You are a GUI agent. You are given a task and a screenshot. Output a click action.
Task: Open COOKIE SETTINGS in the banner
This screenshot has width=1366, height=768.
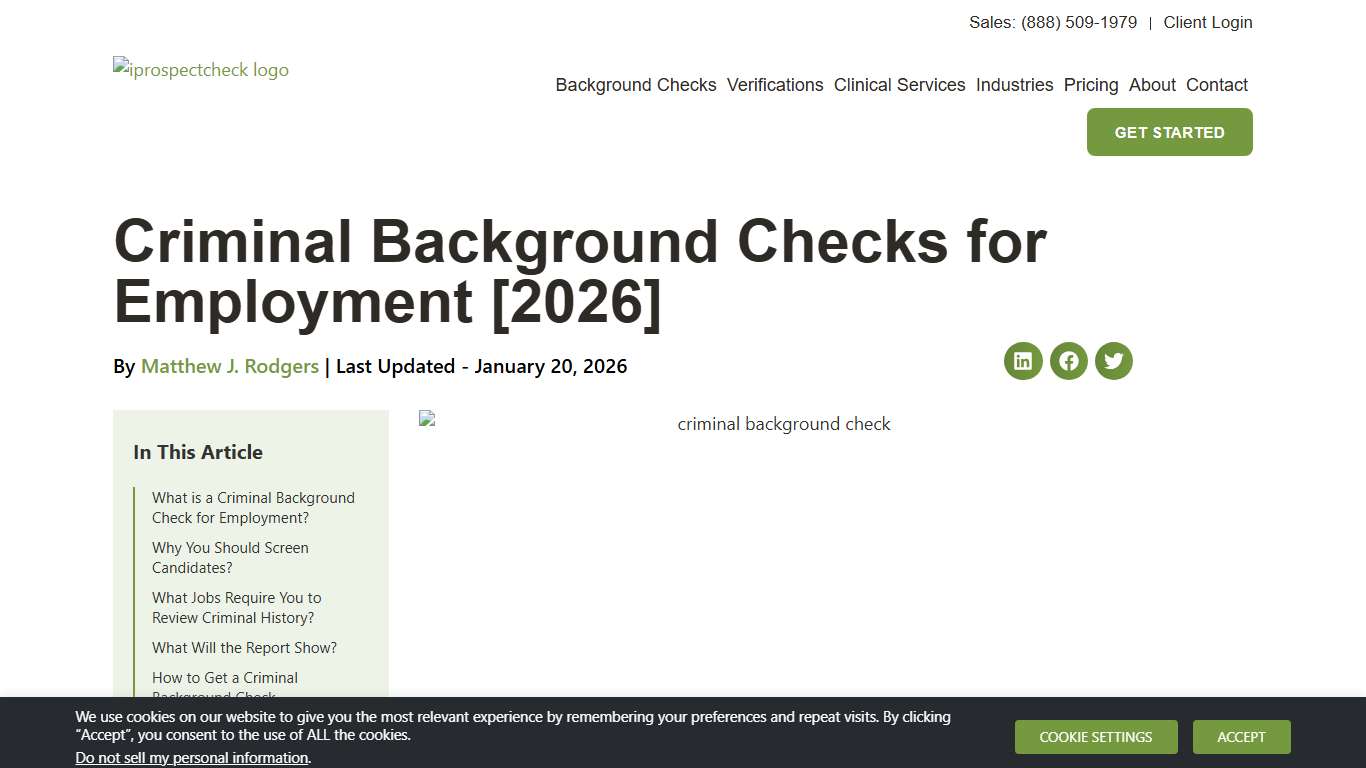1096,737
